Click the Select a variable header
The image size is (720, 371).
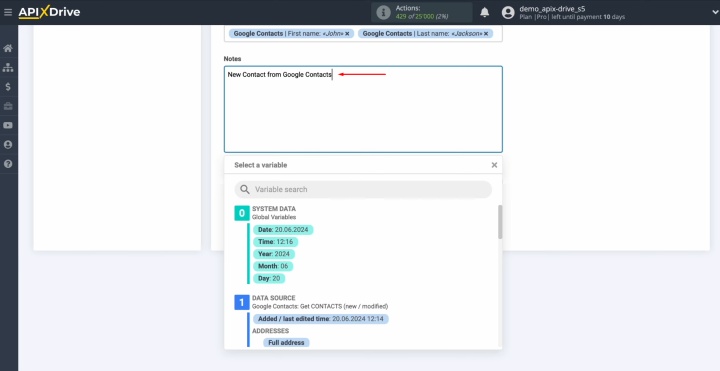tap(261, 165)
